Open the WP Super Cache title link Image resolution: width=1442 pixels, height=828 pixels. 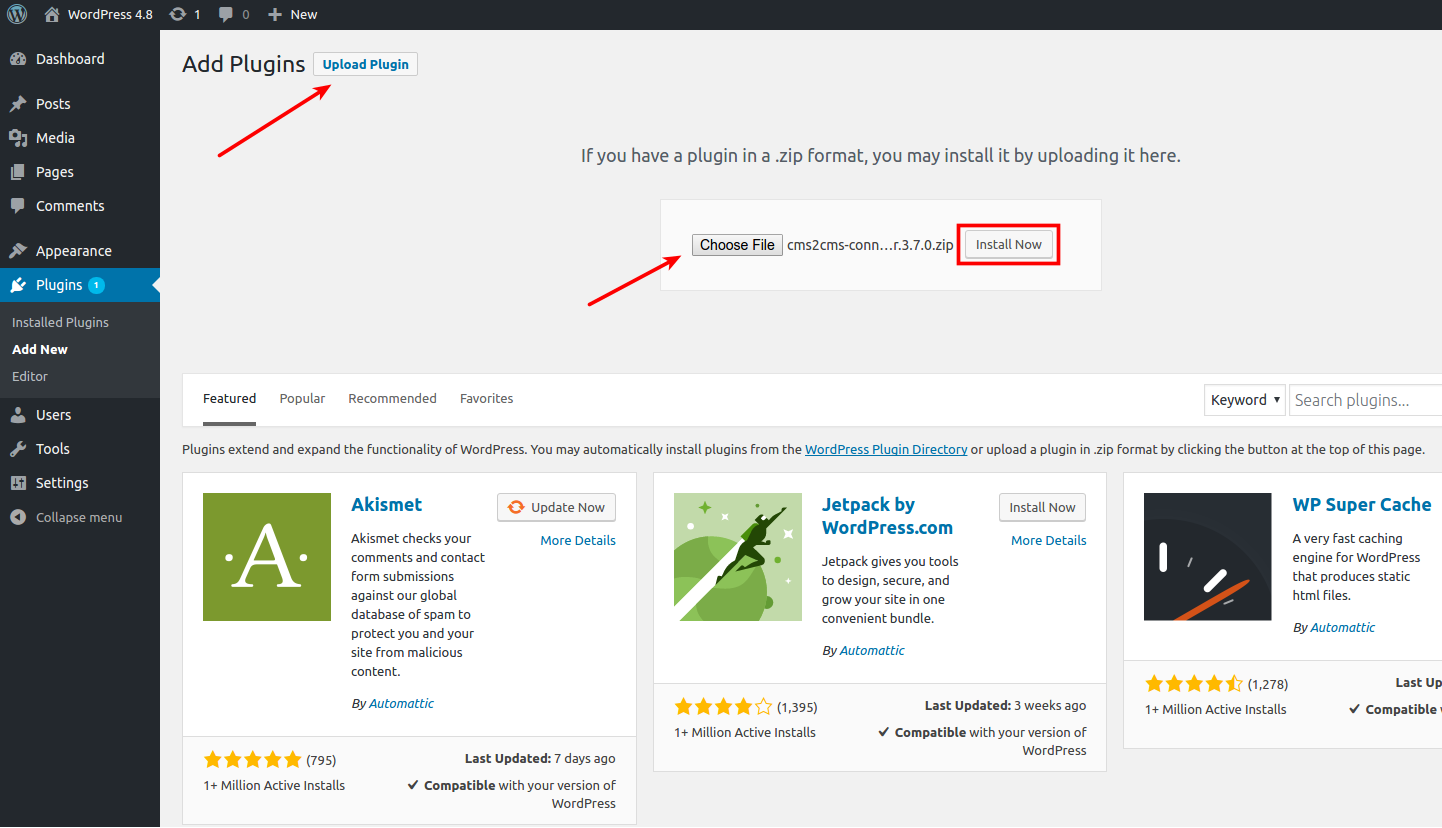[1362, 504]
